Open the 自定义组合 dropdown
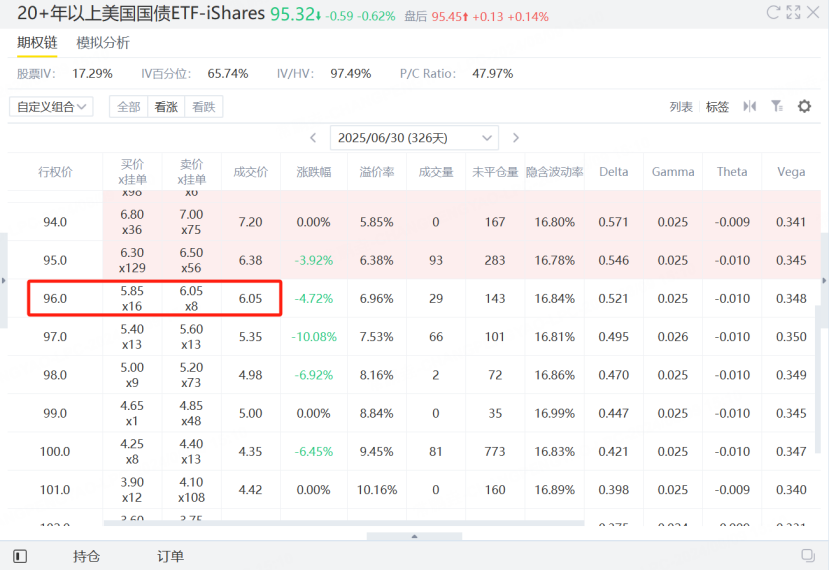 (x=51, y=107)
